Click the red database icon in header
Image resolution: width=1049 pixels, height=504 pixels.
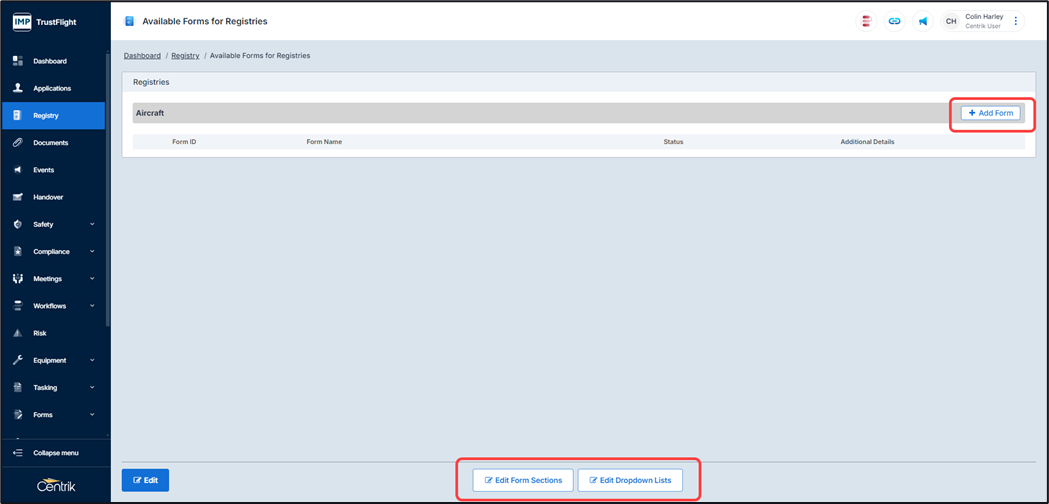coord(866,21)
